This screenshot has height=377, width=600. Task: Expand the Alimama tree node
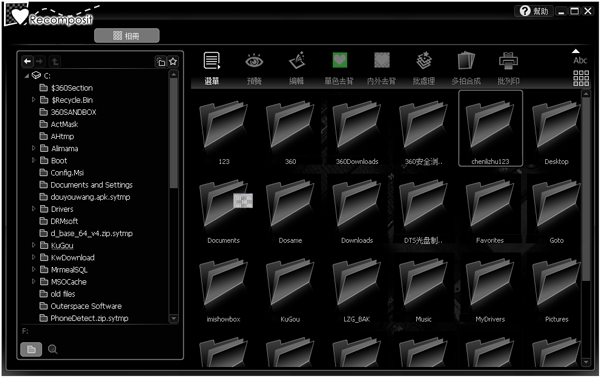coord(33,148)
